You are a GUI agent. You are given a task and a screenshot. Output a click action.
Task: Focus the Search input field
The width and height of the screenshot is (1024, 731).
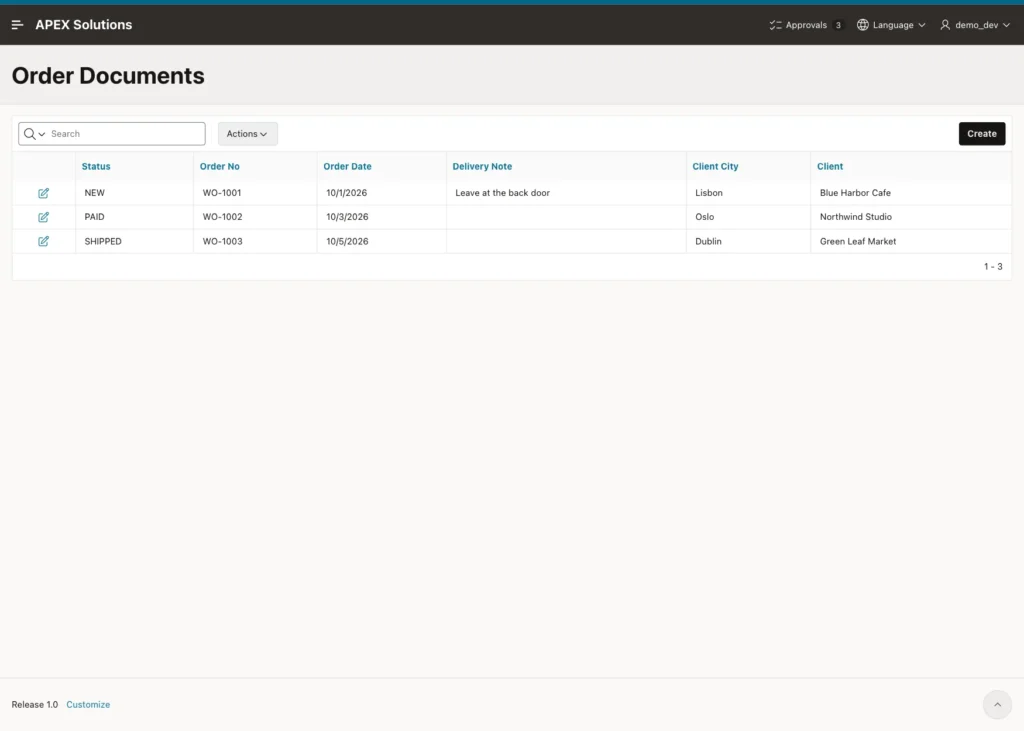[127, 134]
